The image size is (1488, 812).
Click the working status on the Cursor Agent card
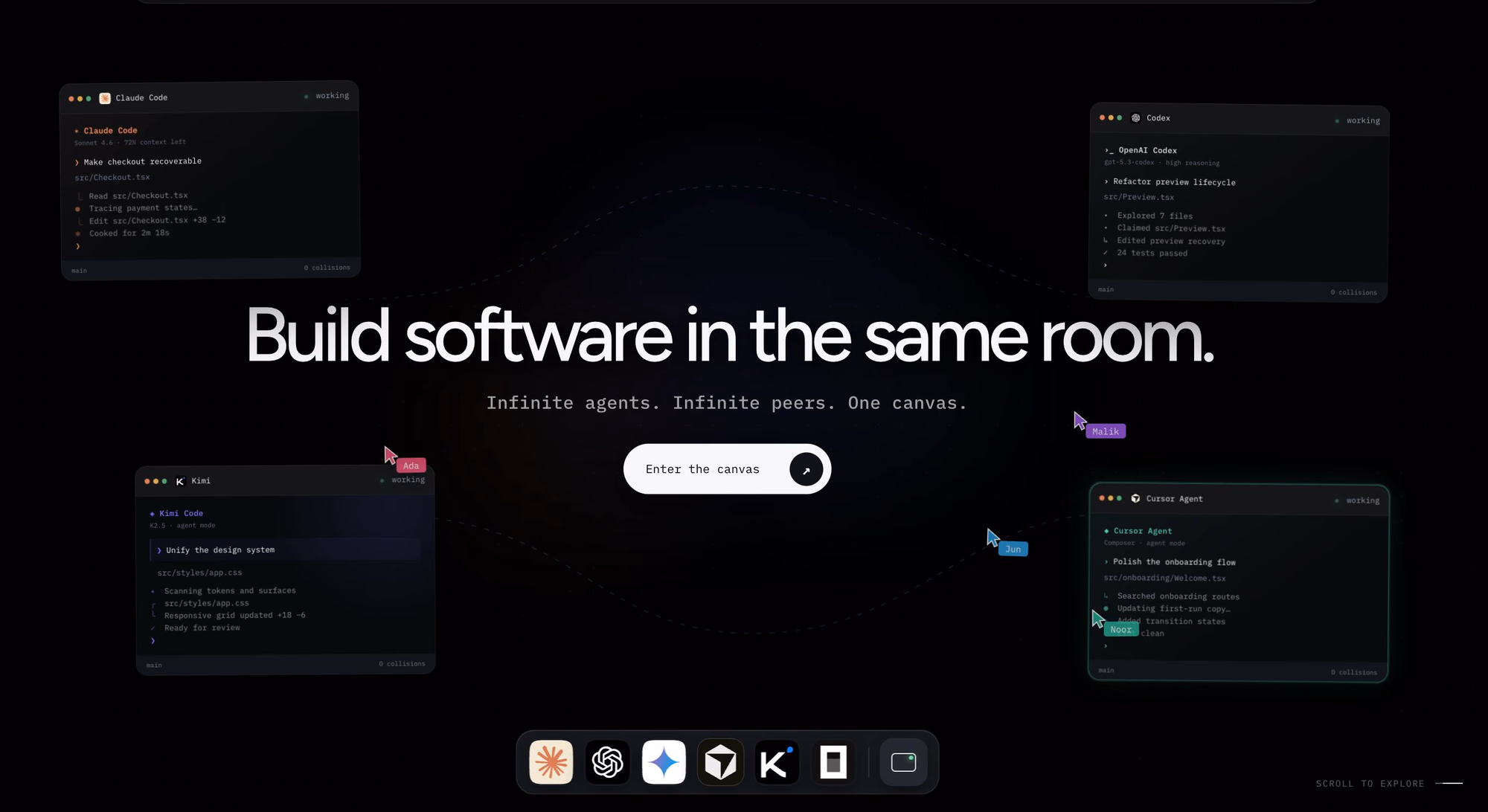(1358, 500)
